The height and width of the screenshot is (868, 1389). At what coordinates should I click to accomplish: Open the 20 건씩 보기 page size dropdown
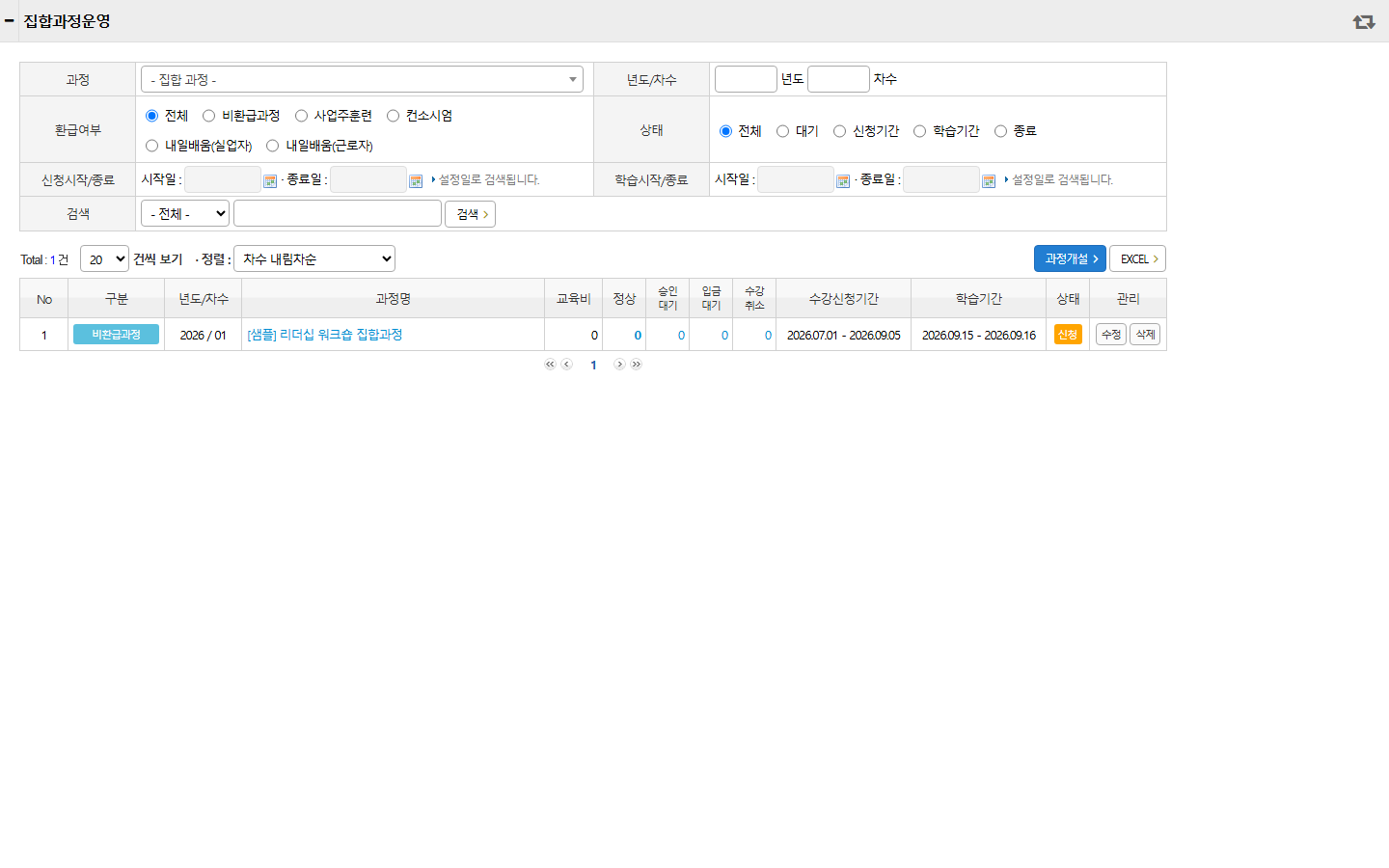[x=104, y=258]
